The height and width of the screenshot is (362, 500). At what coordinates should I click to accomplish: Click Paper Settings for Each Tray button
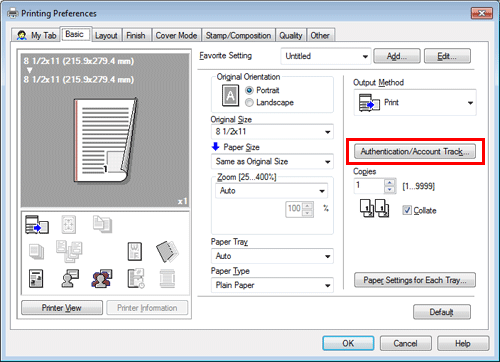pos(415,280)
